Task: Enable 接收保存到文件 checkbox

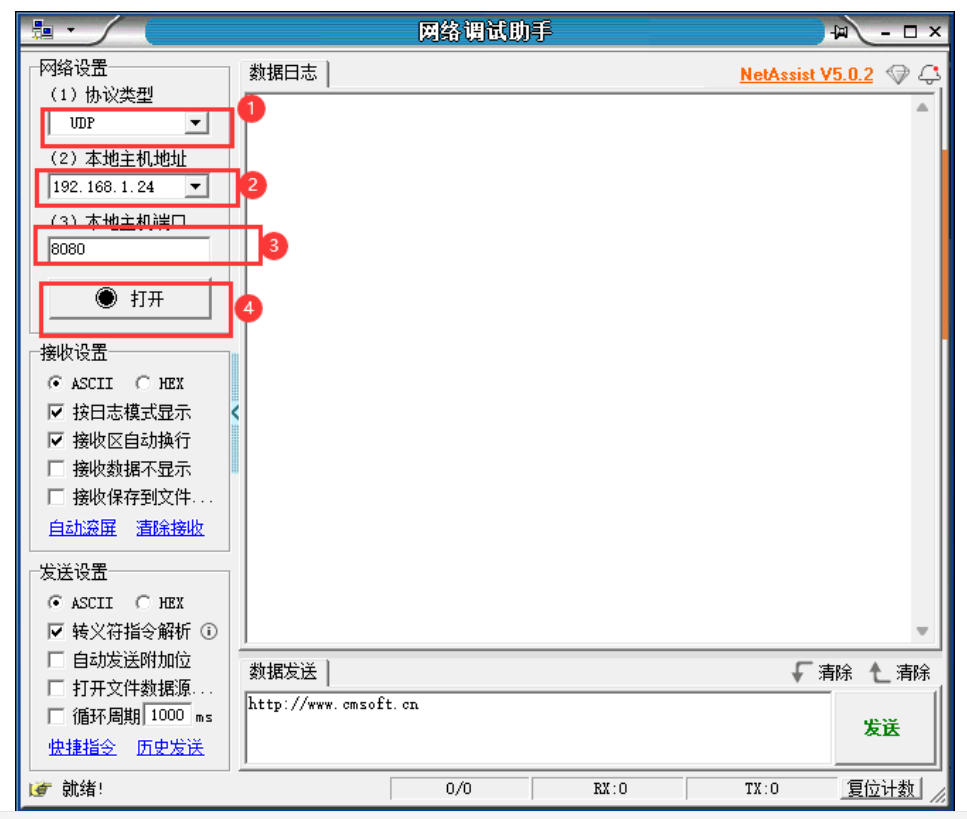Action: click(56, 497)
